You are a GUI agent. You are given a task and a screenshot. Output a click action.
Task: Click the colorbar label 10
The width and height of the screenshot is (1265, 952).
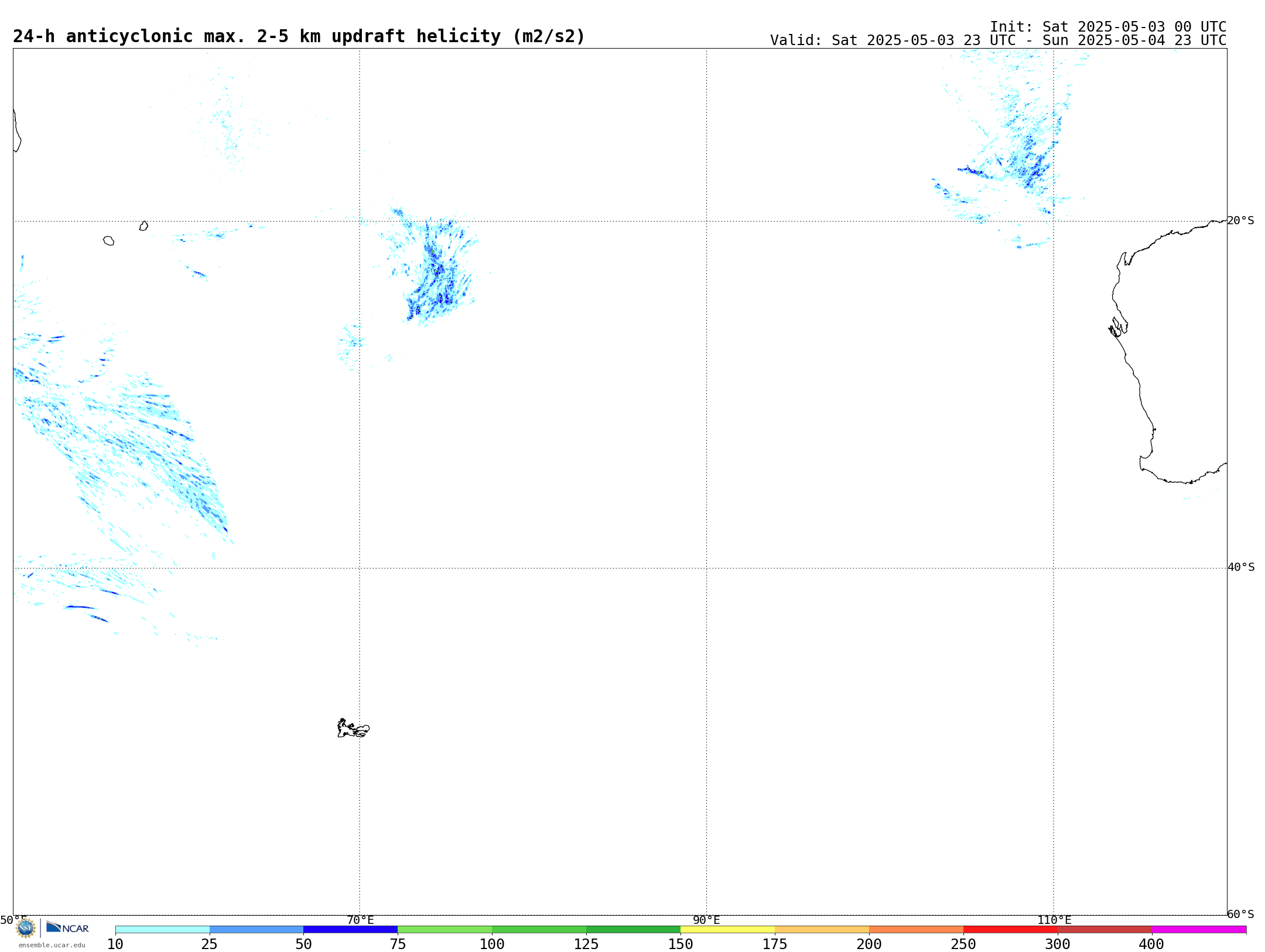tap(115, 944)
